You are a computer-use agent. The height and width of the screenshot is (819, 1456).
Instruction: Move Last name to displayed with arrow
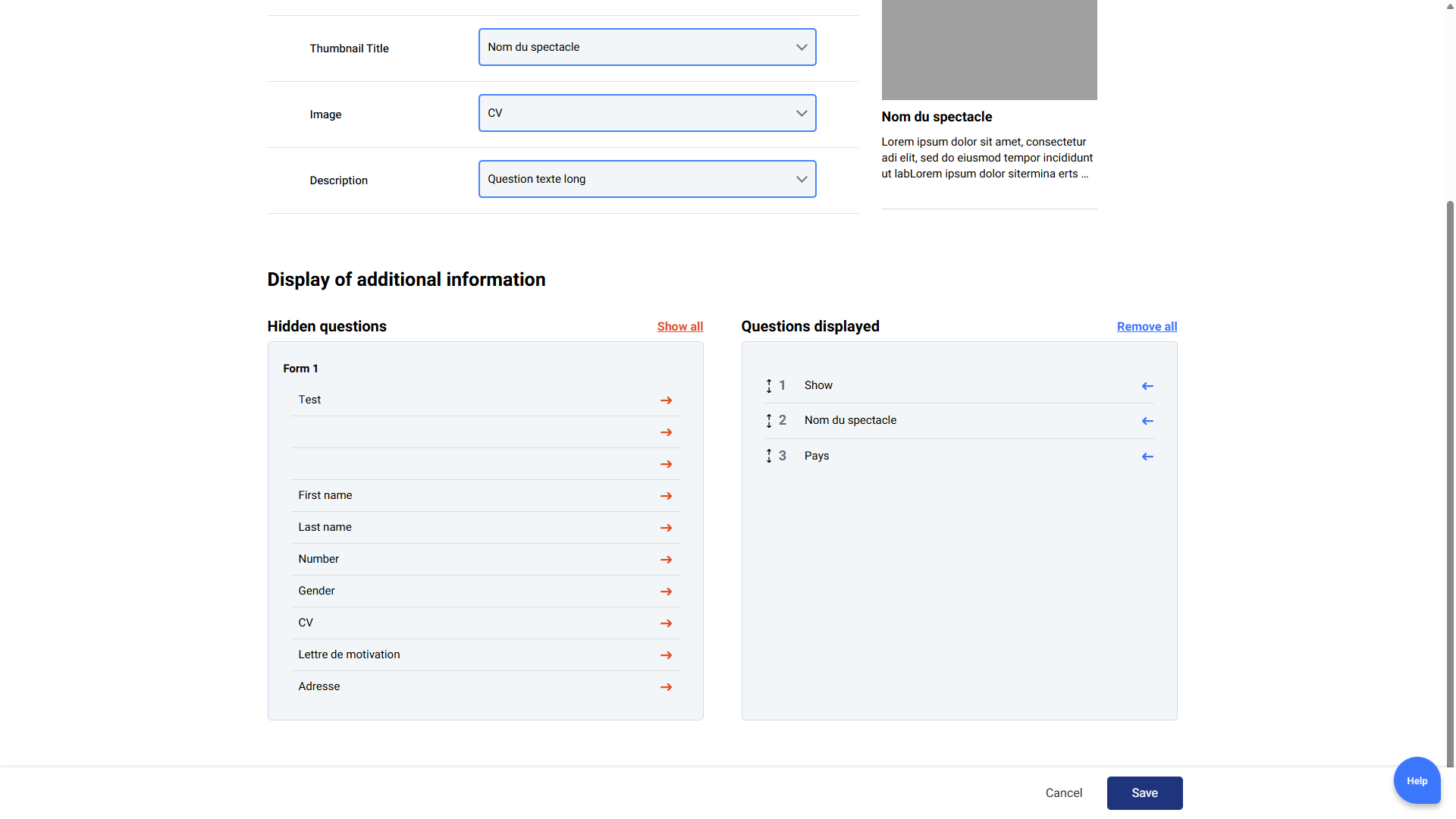(x=666, y=528)
